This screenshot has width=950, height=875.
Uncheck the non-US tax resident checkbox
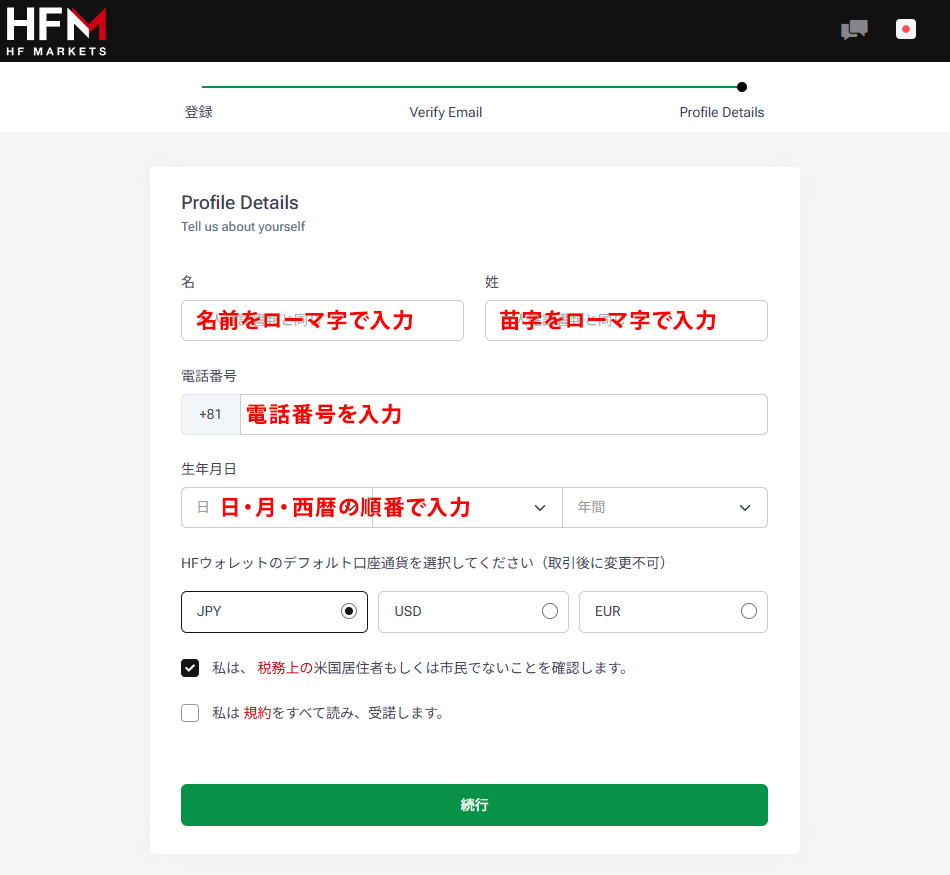coord(190,668)
